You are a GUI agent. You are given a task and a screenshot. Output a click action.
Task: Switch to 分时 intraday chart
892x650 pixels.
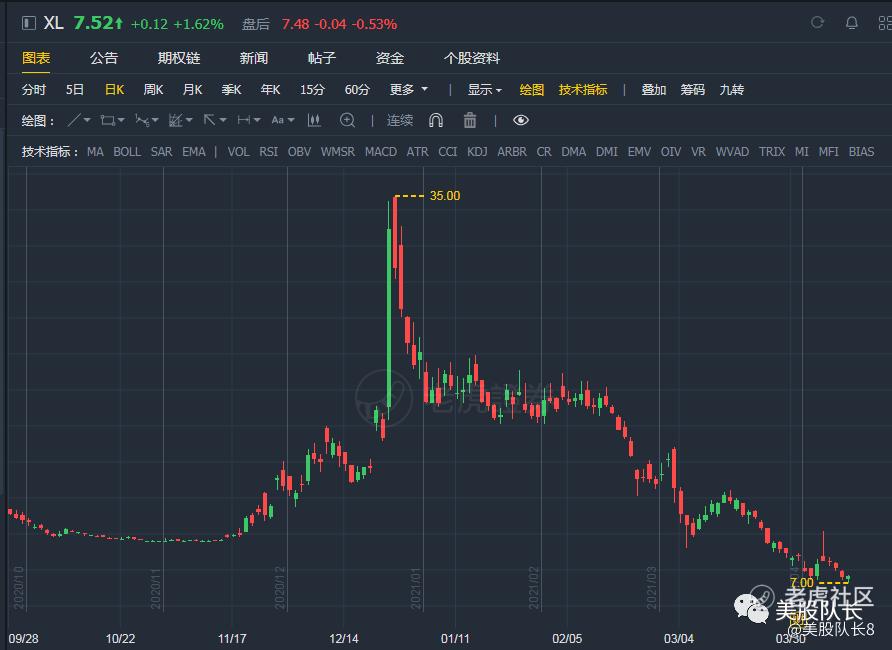tap(34, 90)
